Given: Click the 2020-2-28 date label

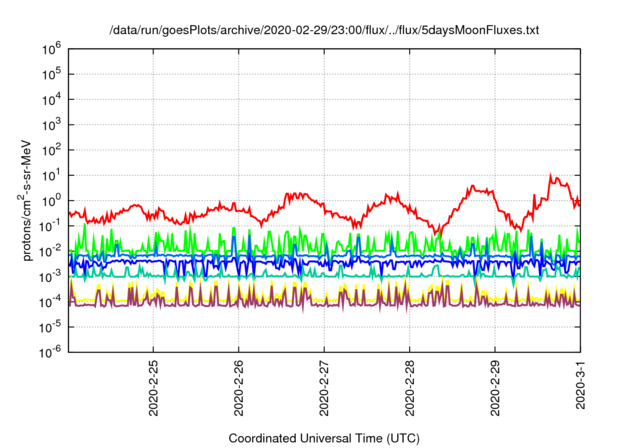Looking at the screenshot, I should 410,388.
